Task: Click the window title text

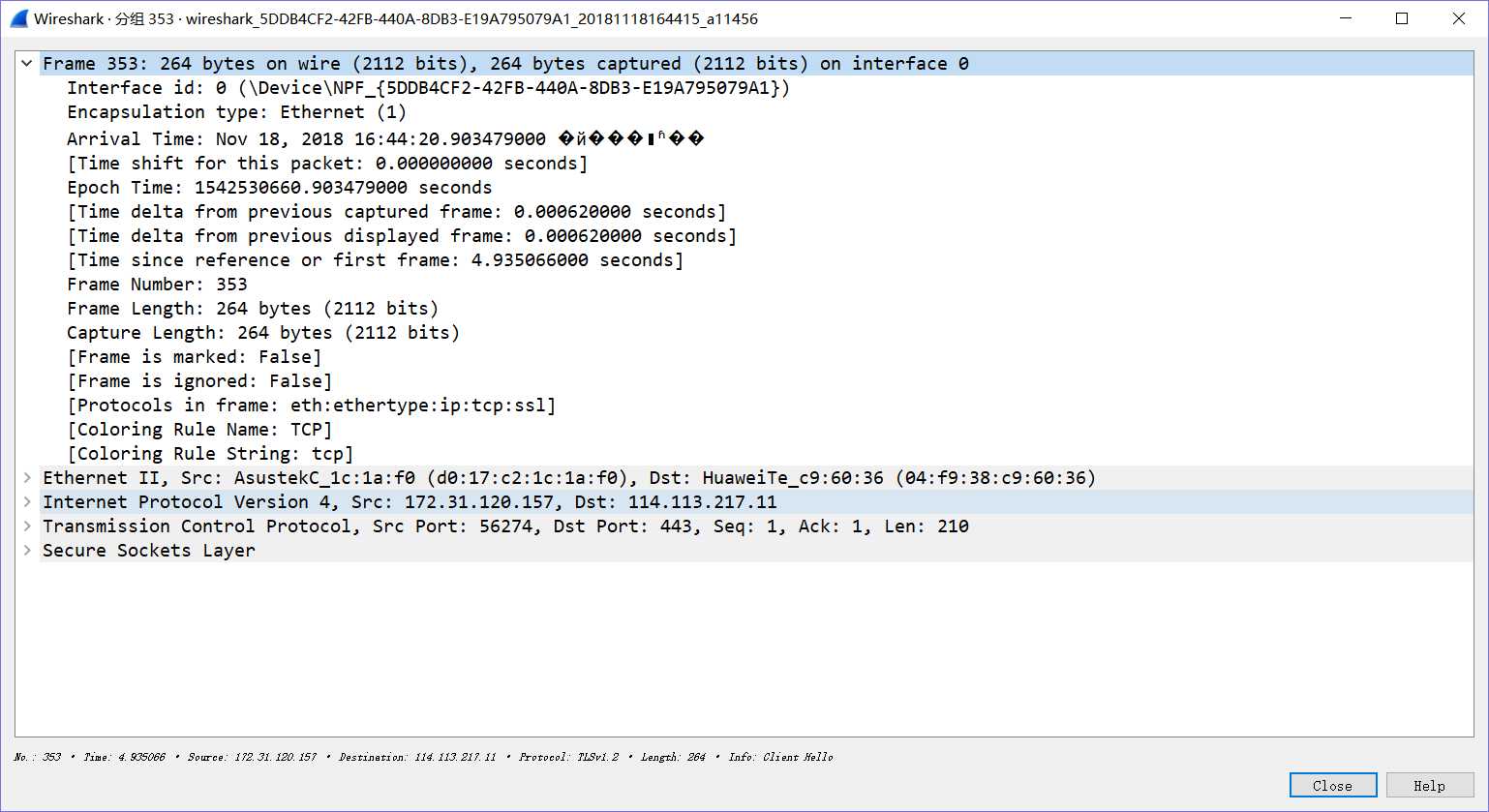Action: (396, 18)
